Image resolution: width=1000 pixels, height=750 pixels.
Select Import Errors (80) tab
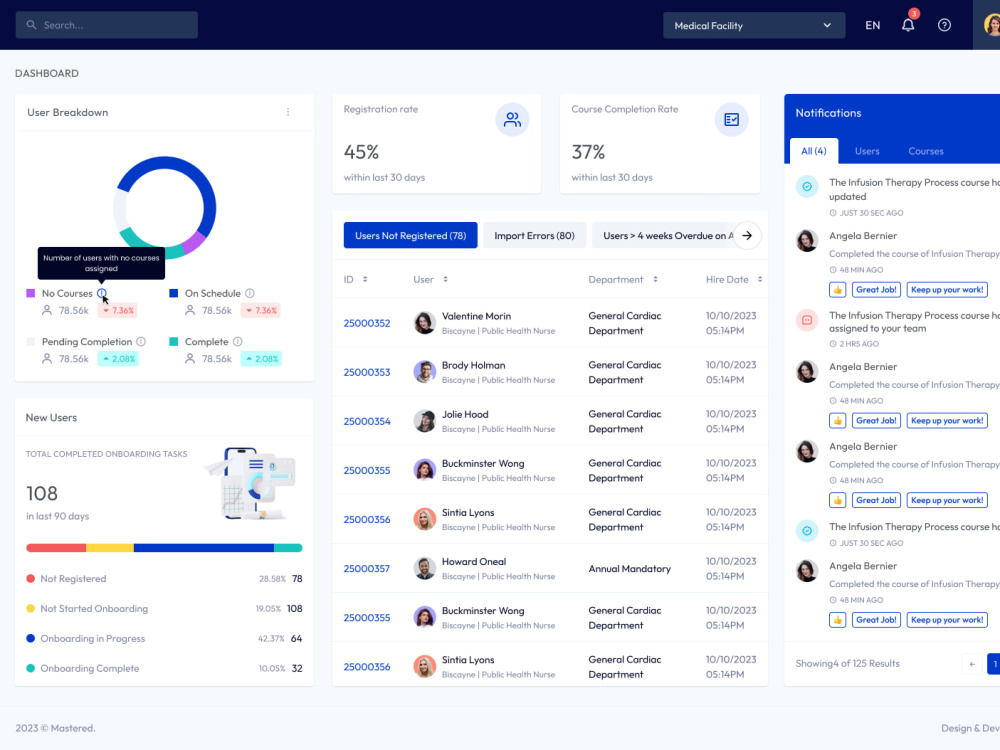point(534,235)
